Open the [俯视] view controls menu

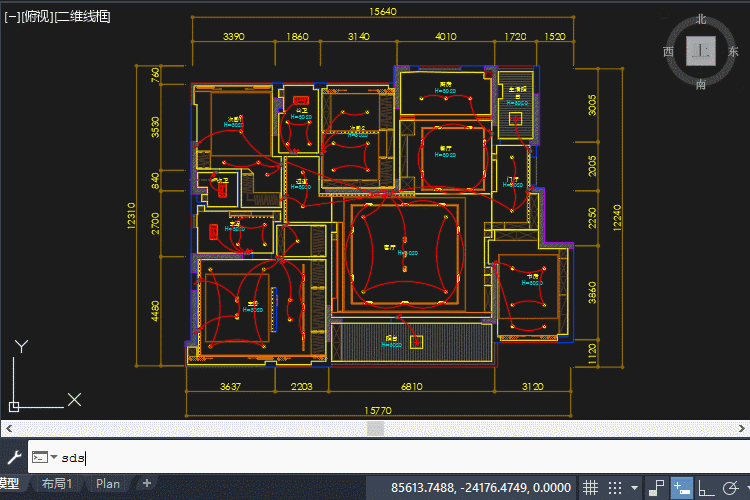39,16
